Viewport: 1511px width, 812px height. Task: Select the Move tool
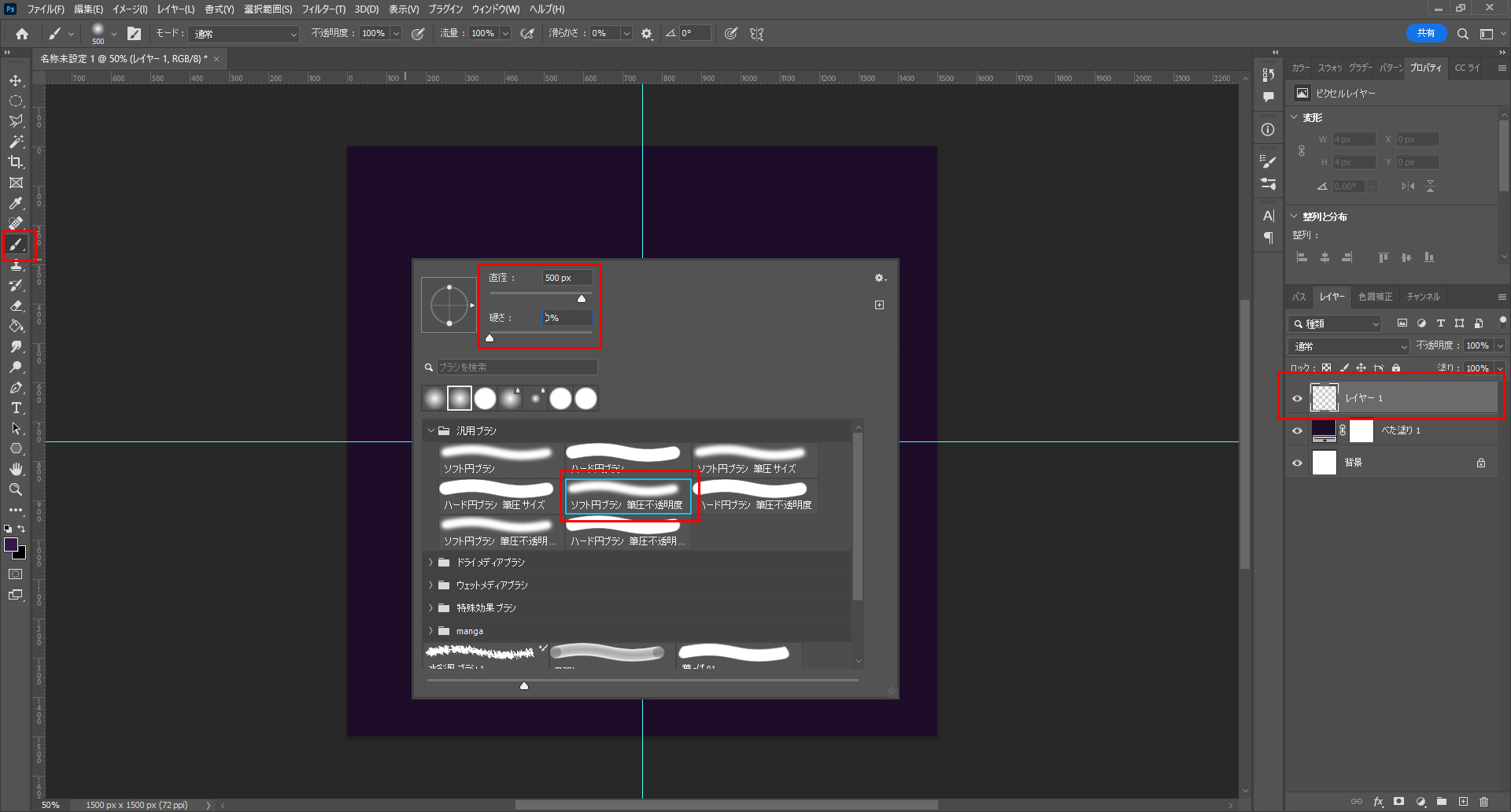tap(16, 81)
